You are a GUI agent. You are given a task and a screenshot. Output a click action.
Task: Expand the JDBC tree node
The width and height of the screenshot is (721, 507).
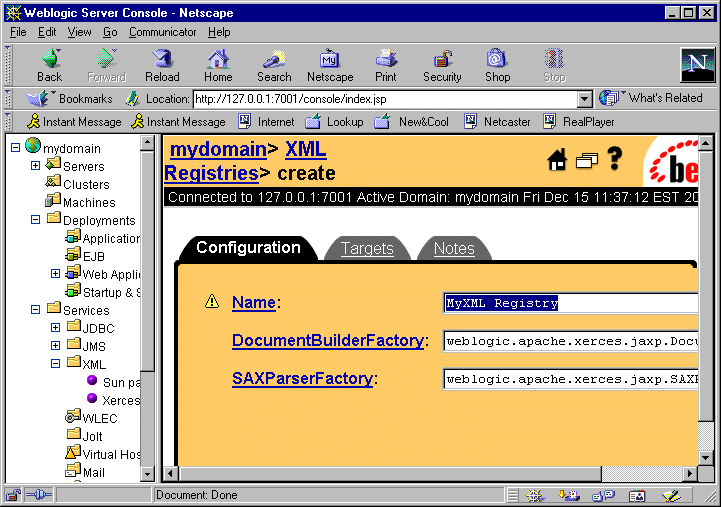(x=55, y=327)
